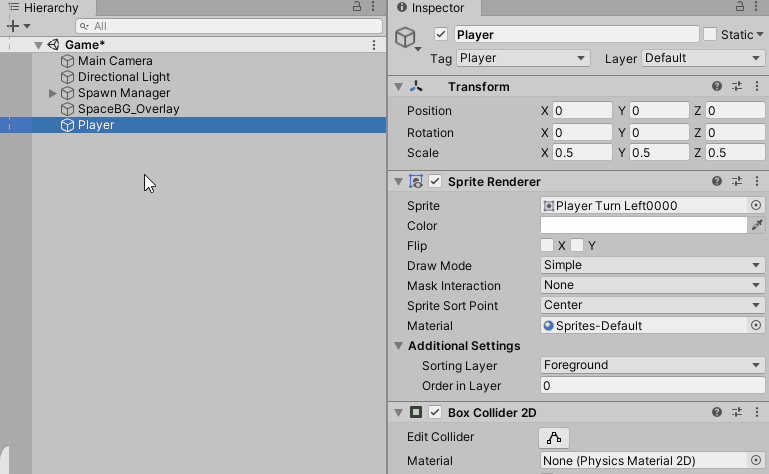This screenshot has height=474, width=769.
Task: Open Transform help reference
Action: (x=717, y=86)
